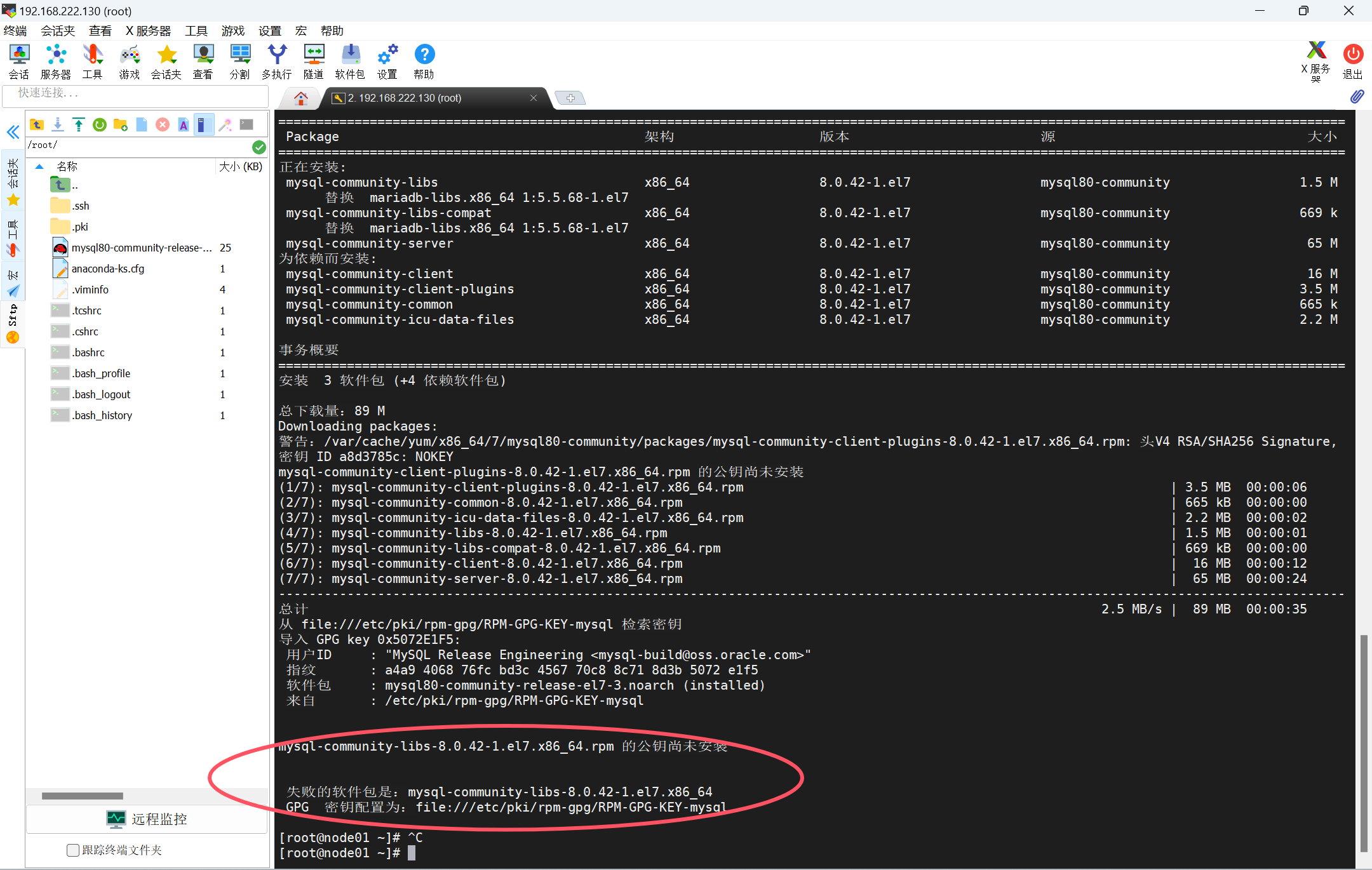Click the 远程监控 button

[x=147, y=819]
